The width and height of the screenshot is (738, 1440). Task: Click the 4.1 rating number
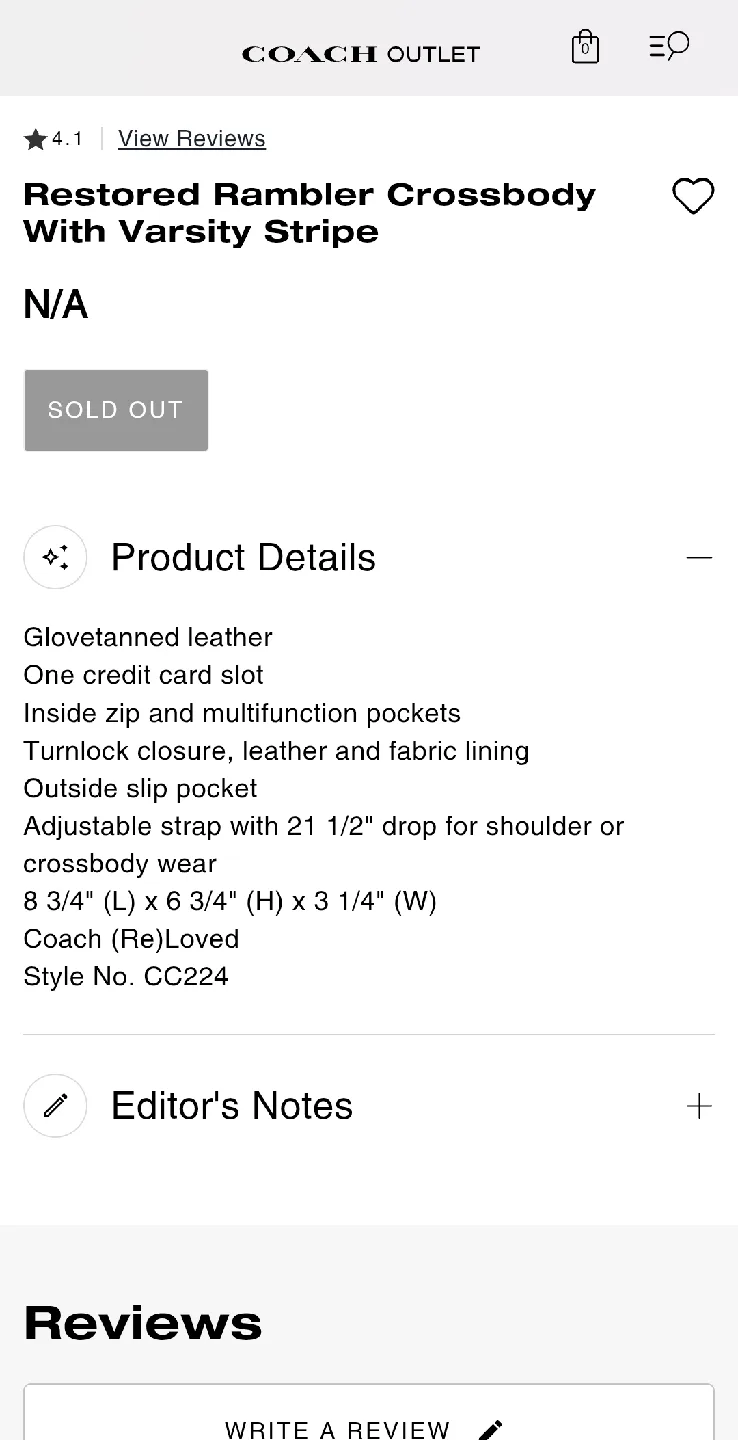(x=68, y=139)
